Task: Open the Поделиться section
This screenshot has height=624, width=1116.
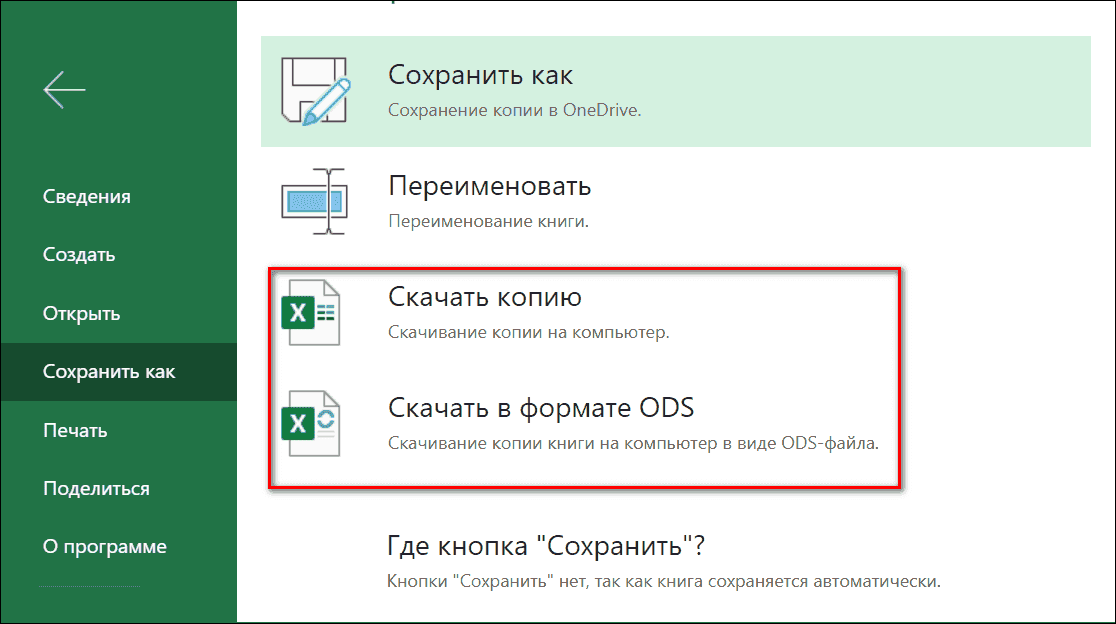Action: [x=95, y=488]
